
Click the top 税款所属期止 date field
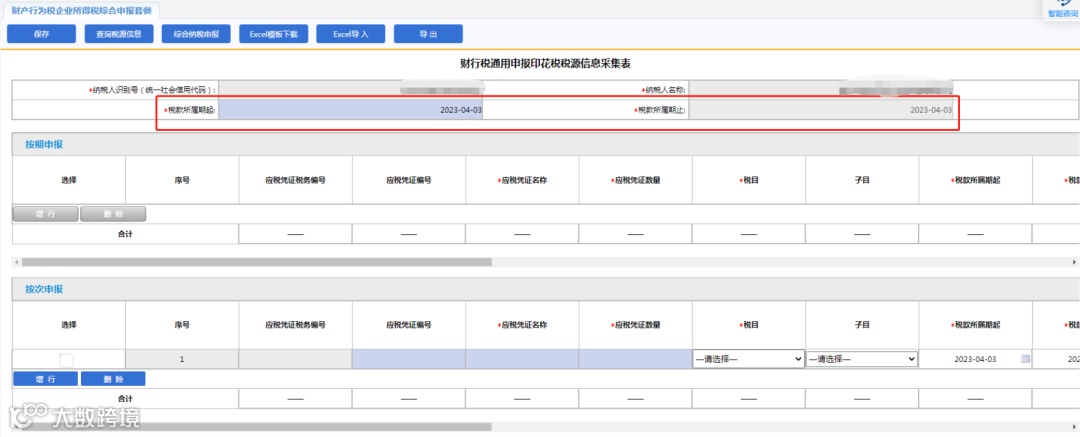coord(821,110)
